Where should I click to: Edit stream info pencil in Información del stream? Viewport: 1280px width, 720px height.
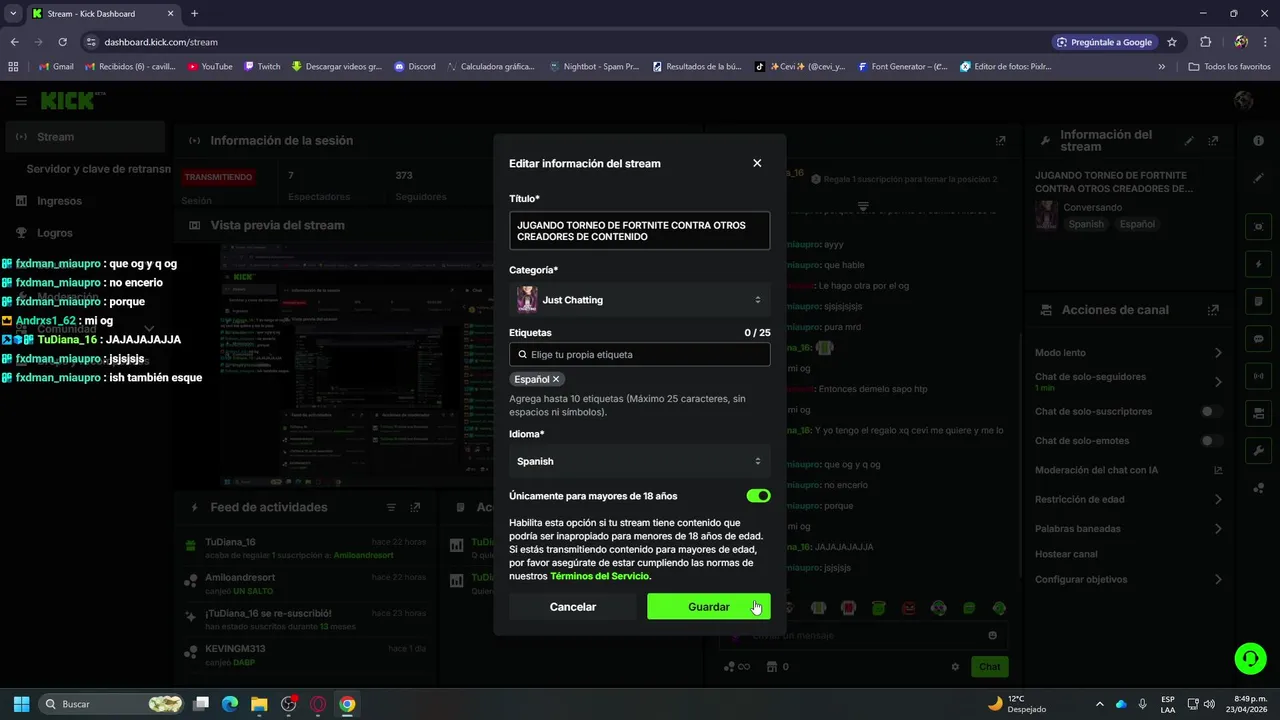(x=1189, y=141)
